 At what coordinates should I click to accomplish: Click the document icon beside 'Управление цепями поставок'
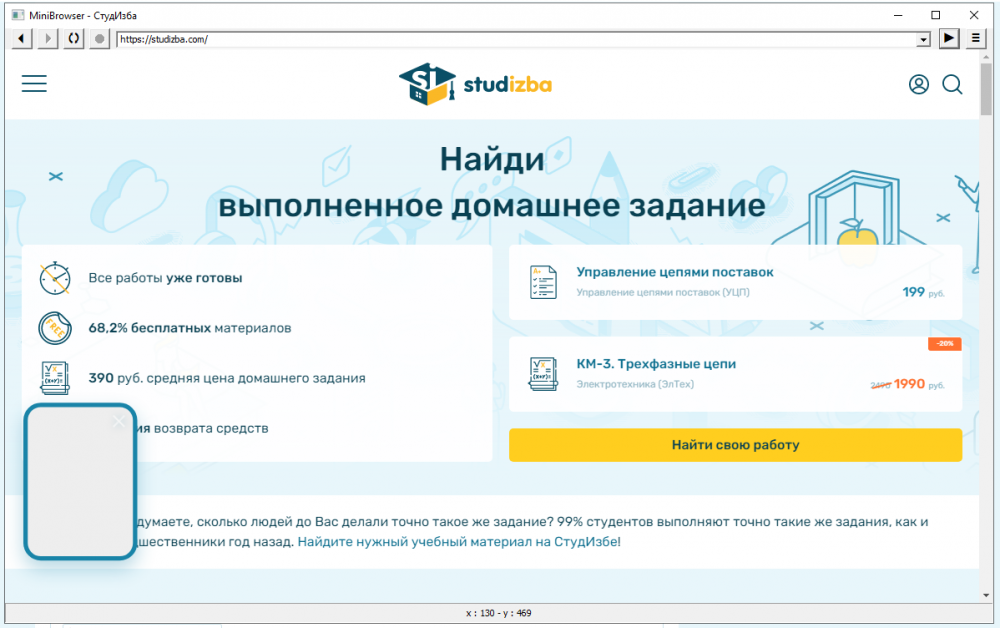tap(543, 282)
